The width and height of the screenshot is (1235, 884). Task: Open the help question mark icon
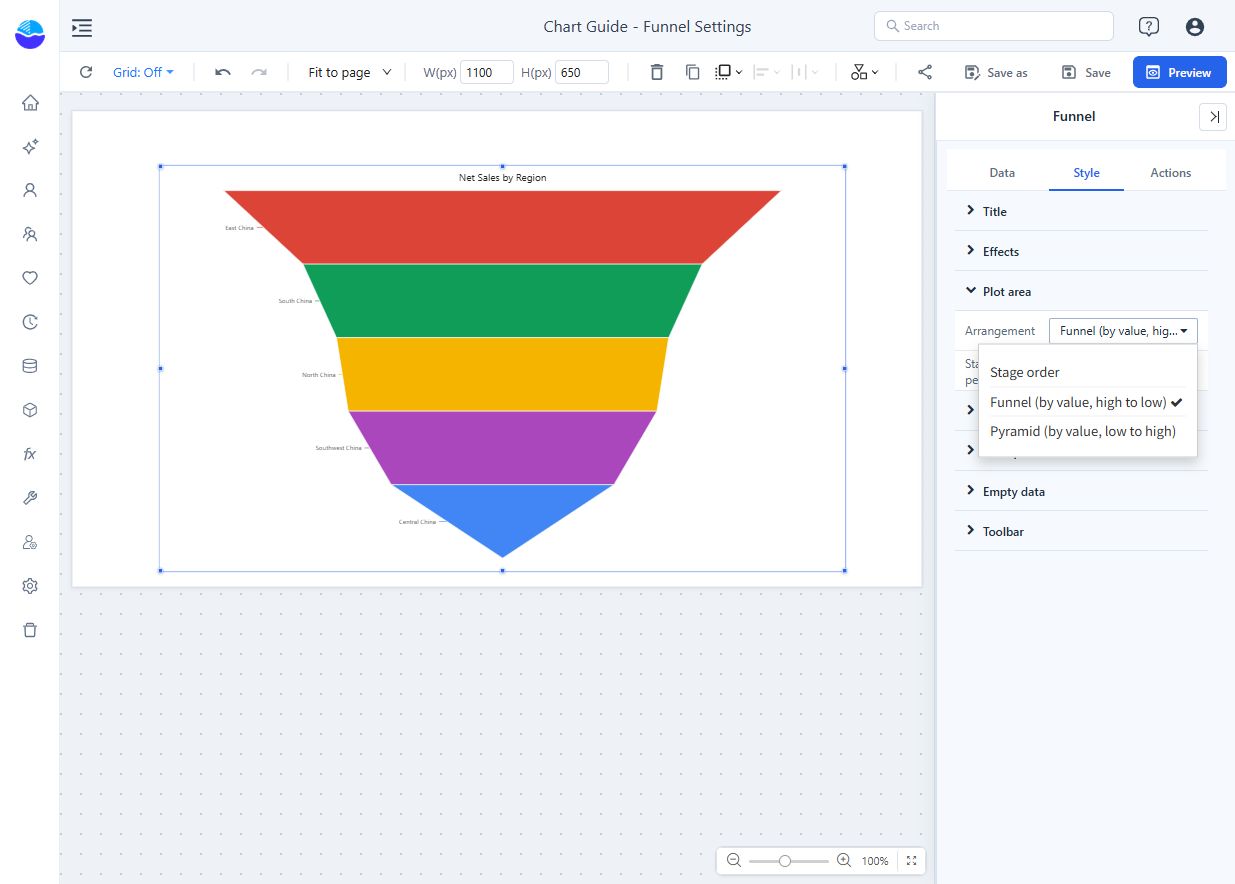(x=1149, y=27)
